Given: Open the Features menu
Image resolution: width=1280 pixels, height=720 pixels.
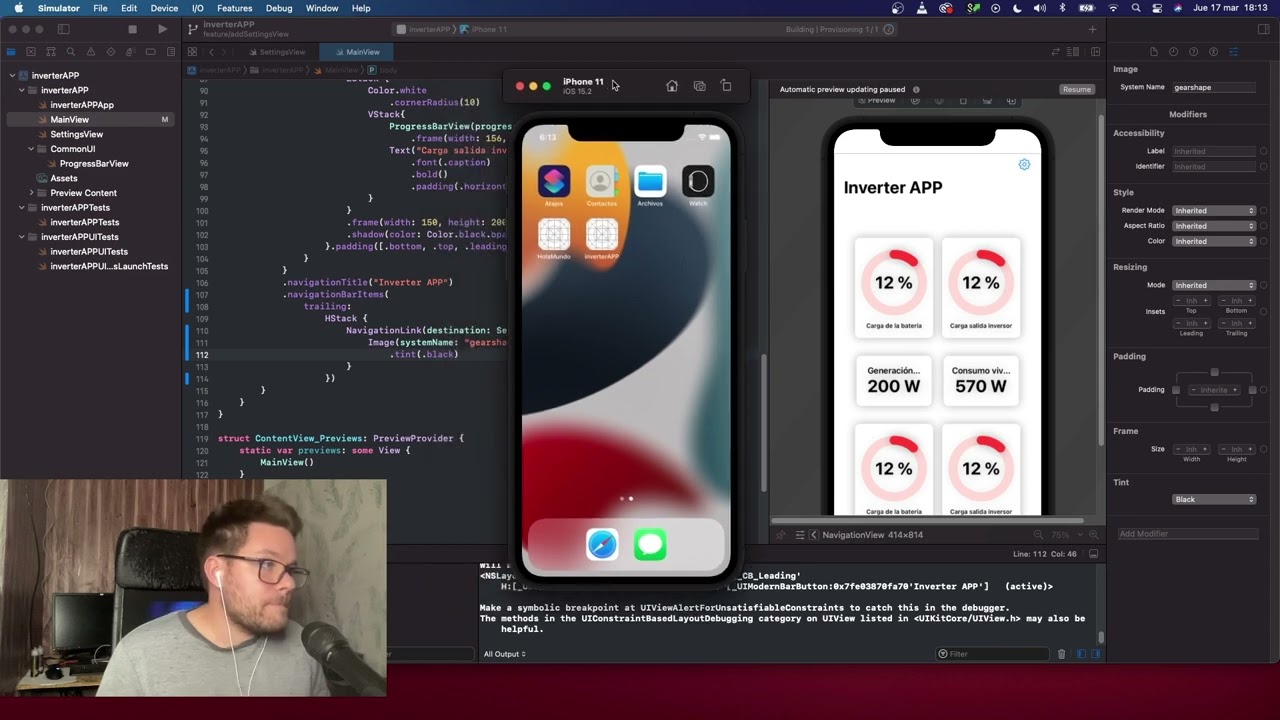Looking at the screenshot, I should [234, 8].
